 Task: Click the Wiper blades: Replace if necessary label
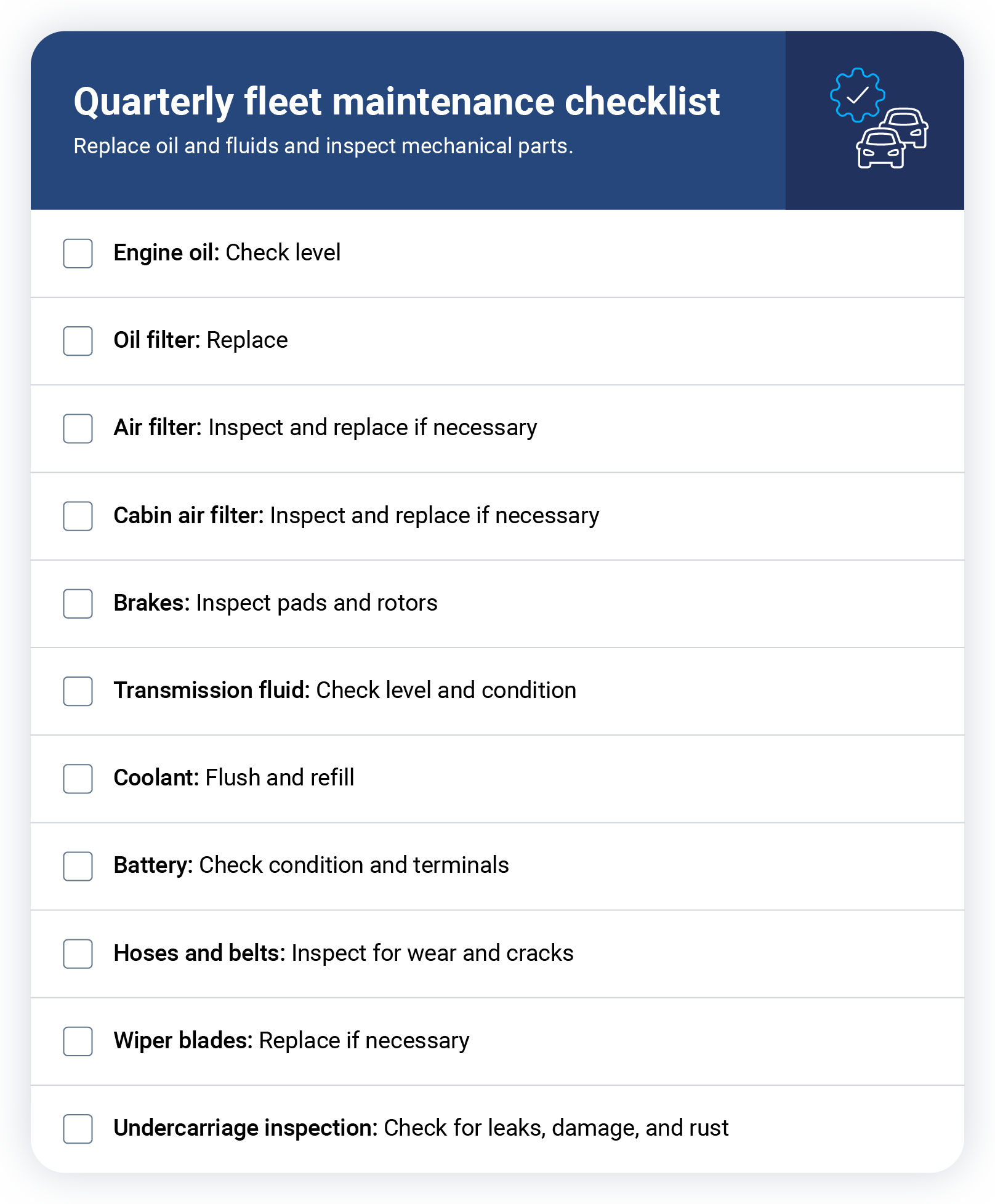[x=291, y=1041]
